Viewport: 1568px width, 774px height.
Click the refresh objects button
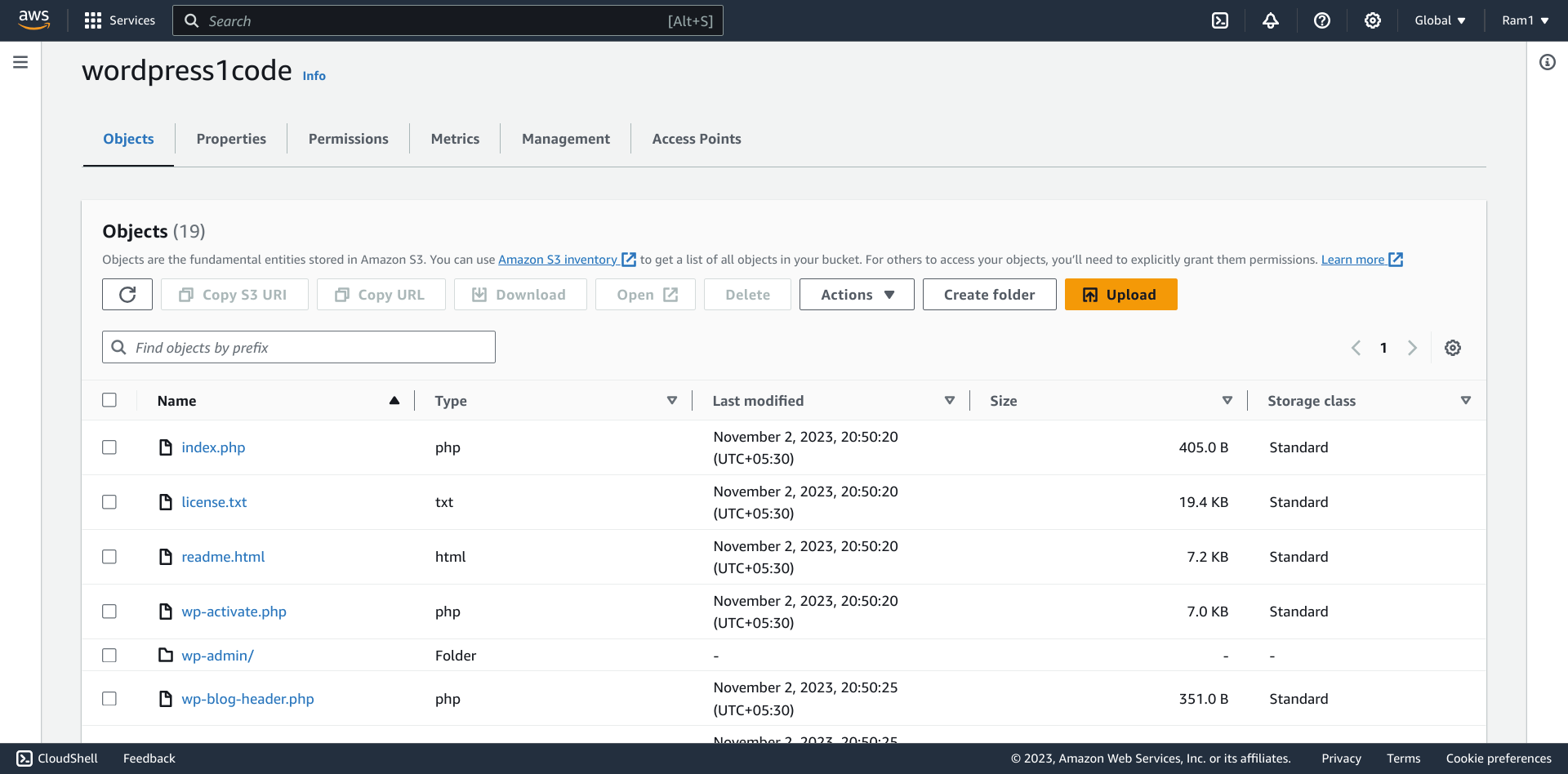pyautogui.click(x=127, y=295)
